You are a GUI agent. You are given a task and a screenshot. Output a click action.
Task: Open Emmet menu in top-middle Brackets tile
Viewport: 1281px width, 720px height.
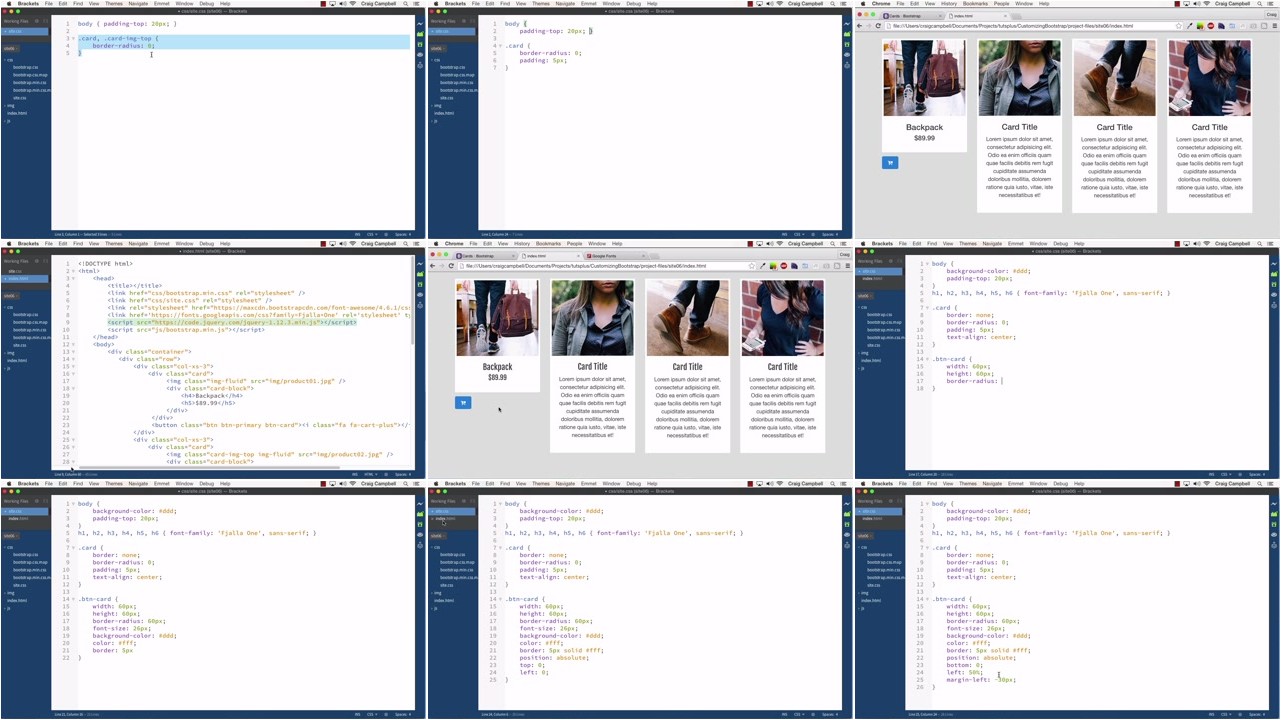tap(588, 4)
